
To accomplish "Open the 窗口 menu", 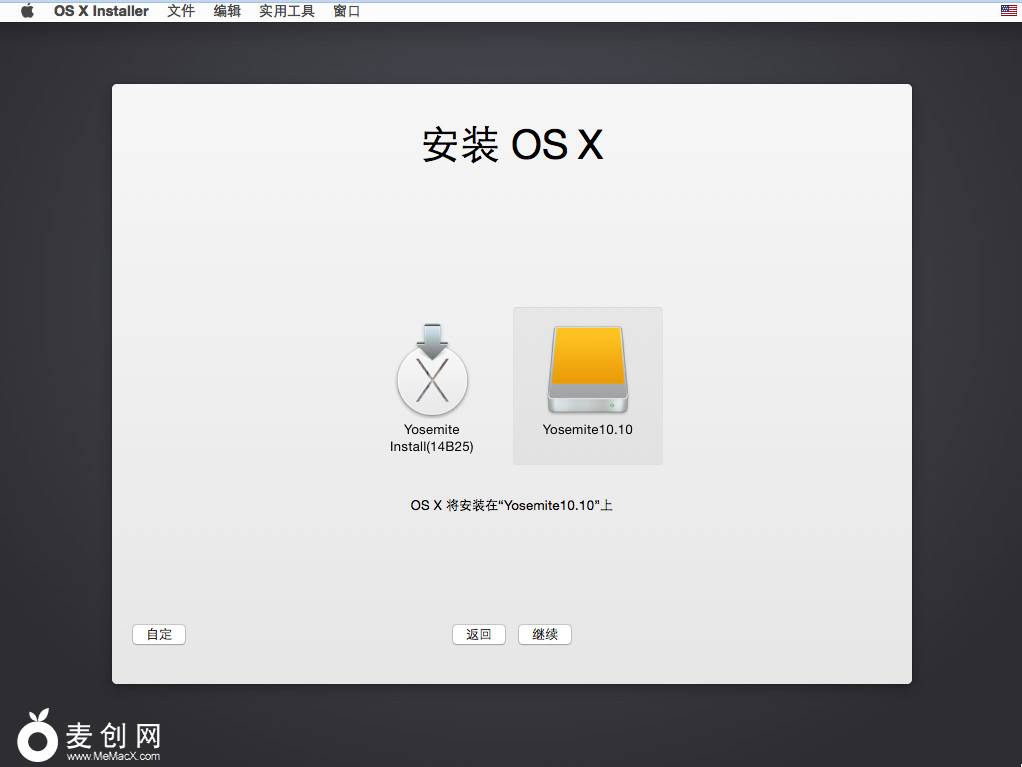I will (347, 11).
